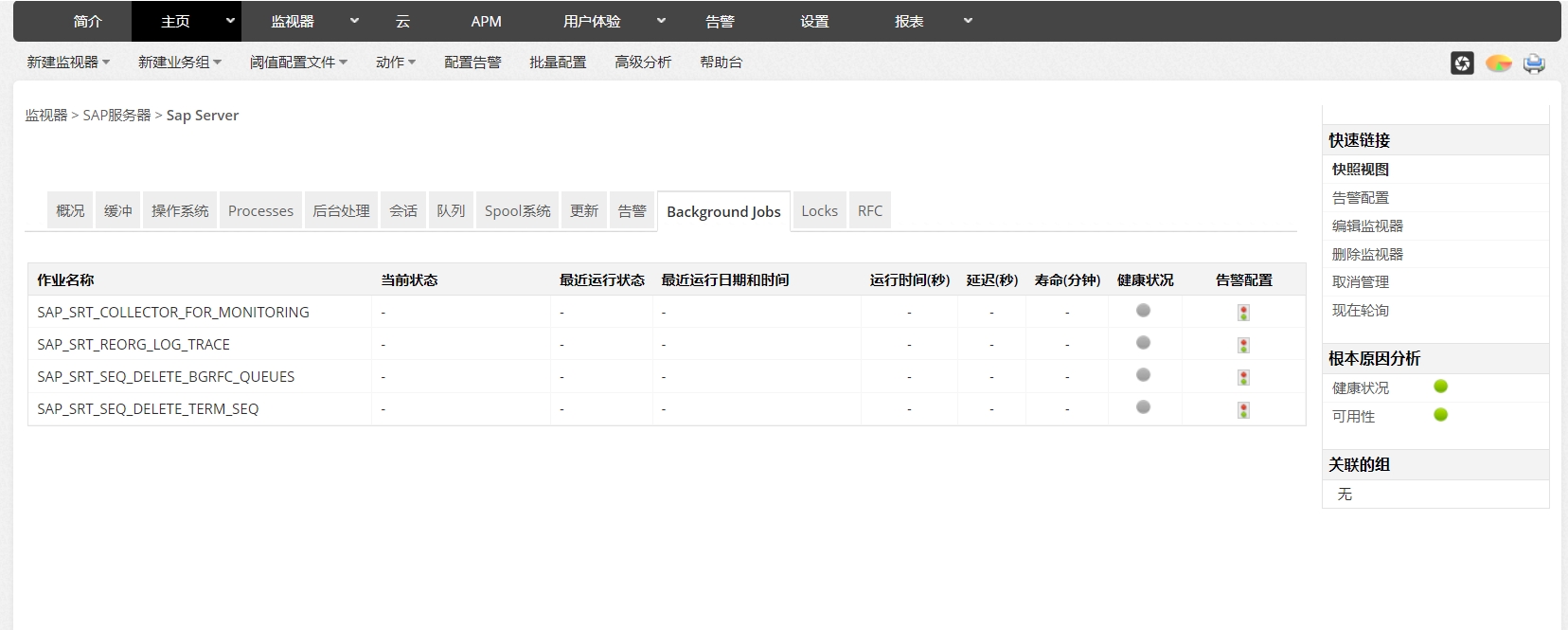Click 帮助台 in the toolbar
The height and width of the screenshot is (630, 1568).
tap(722, 63)
